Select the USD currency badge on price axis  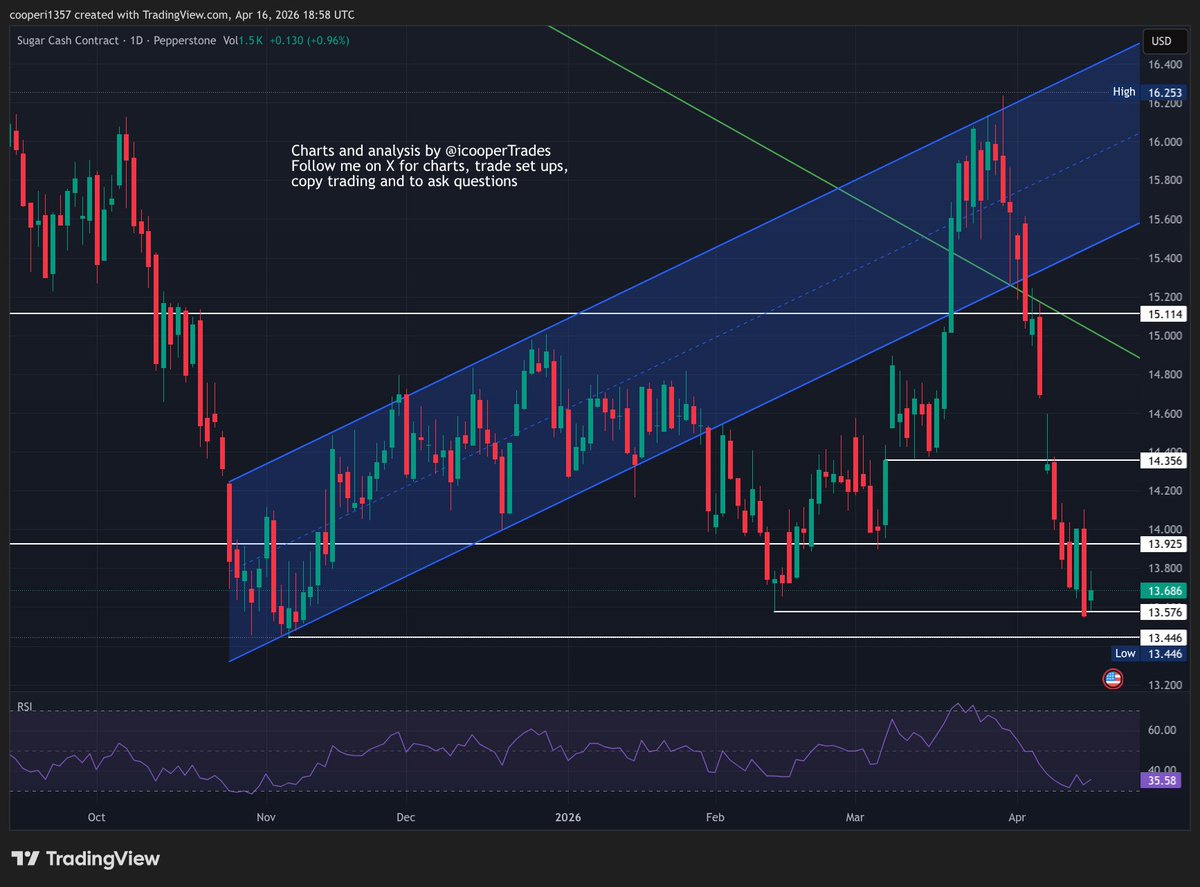point(1164,41)
